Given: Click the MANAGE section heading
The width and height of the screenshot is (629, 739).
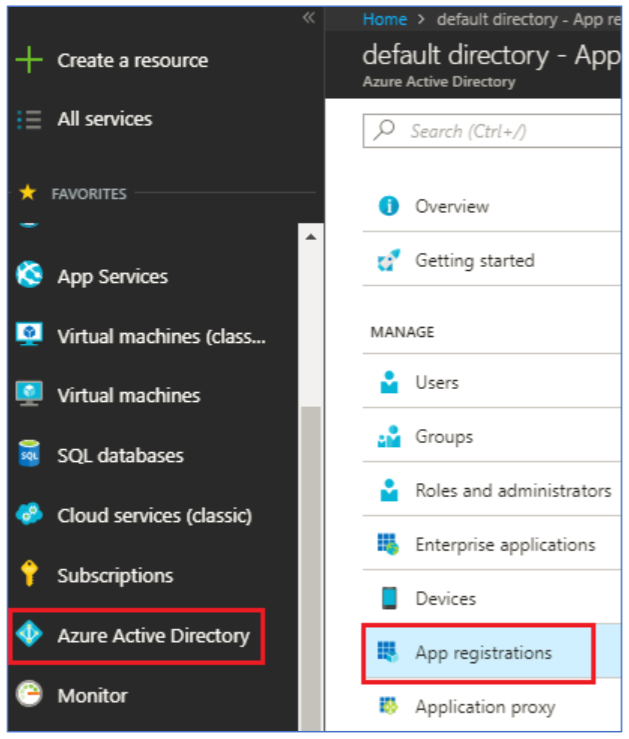Looking at the screenshot, I should tap(402, 332).
